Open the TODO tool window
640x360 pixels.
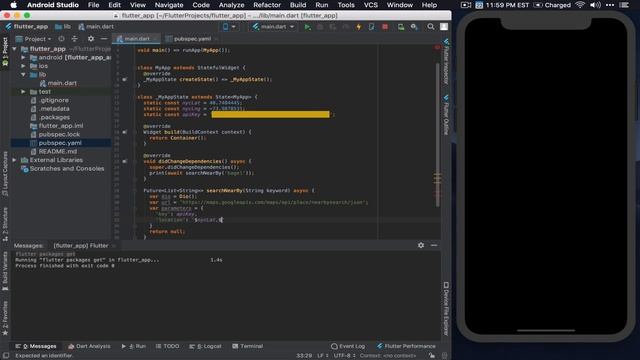[x=167, y=346]
